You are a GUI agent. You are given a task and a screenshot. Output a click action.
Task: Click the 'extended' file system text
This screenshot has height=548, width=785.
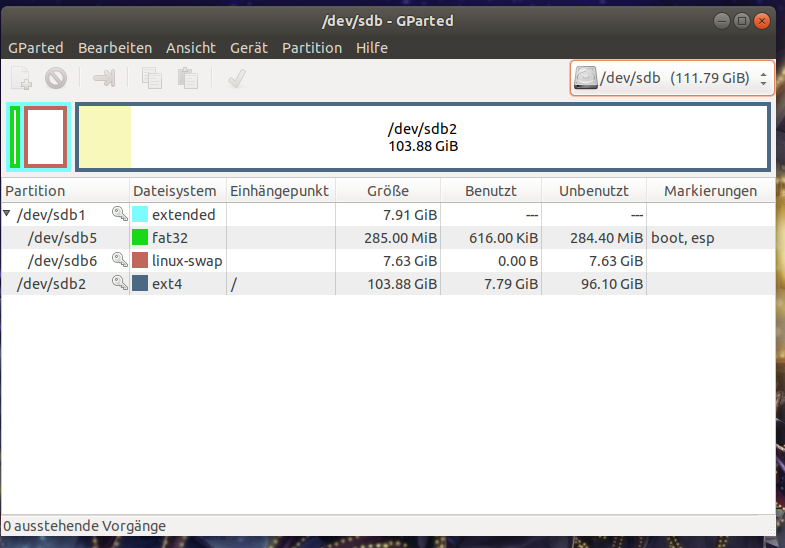point(184,215)
